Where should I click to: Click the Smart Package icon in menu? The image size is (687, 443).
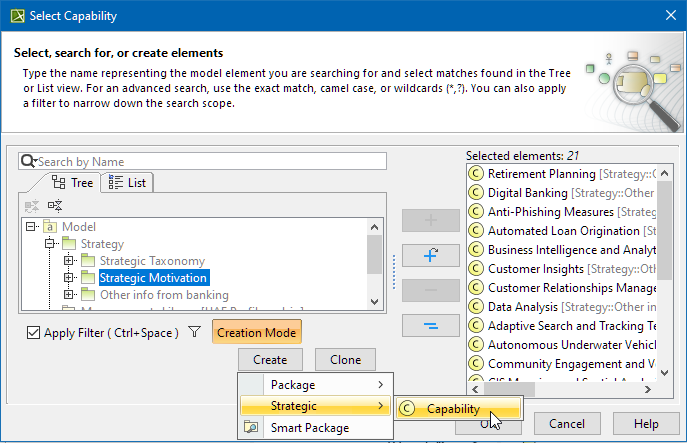click(253, 428)
